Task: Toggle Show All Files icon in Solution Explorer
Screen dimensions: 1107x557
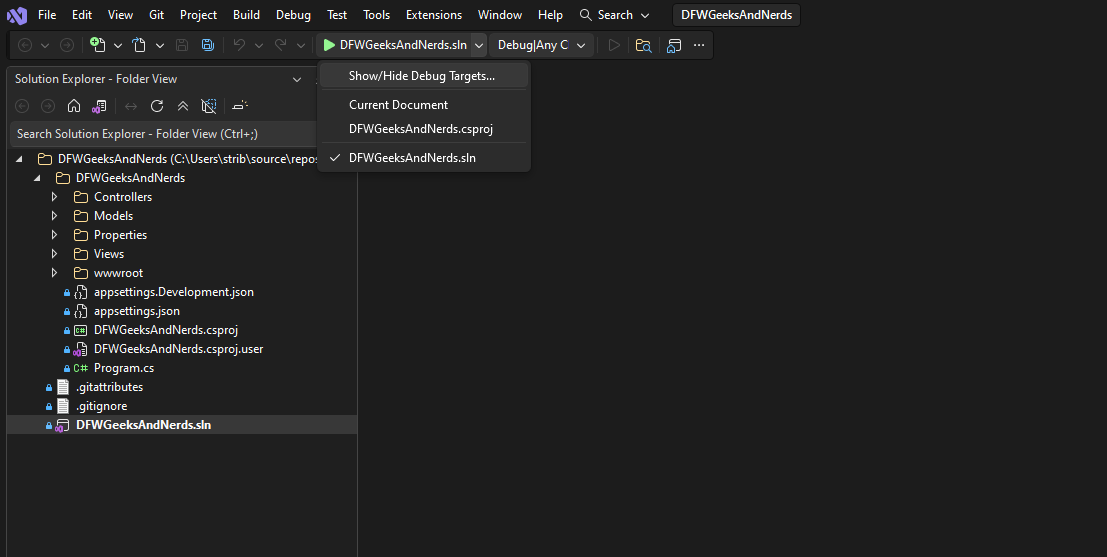Action: pyautogui.click(x=208, y=106)
